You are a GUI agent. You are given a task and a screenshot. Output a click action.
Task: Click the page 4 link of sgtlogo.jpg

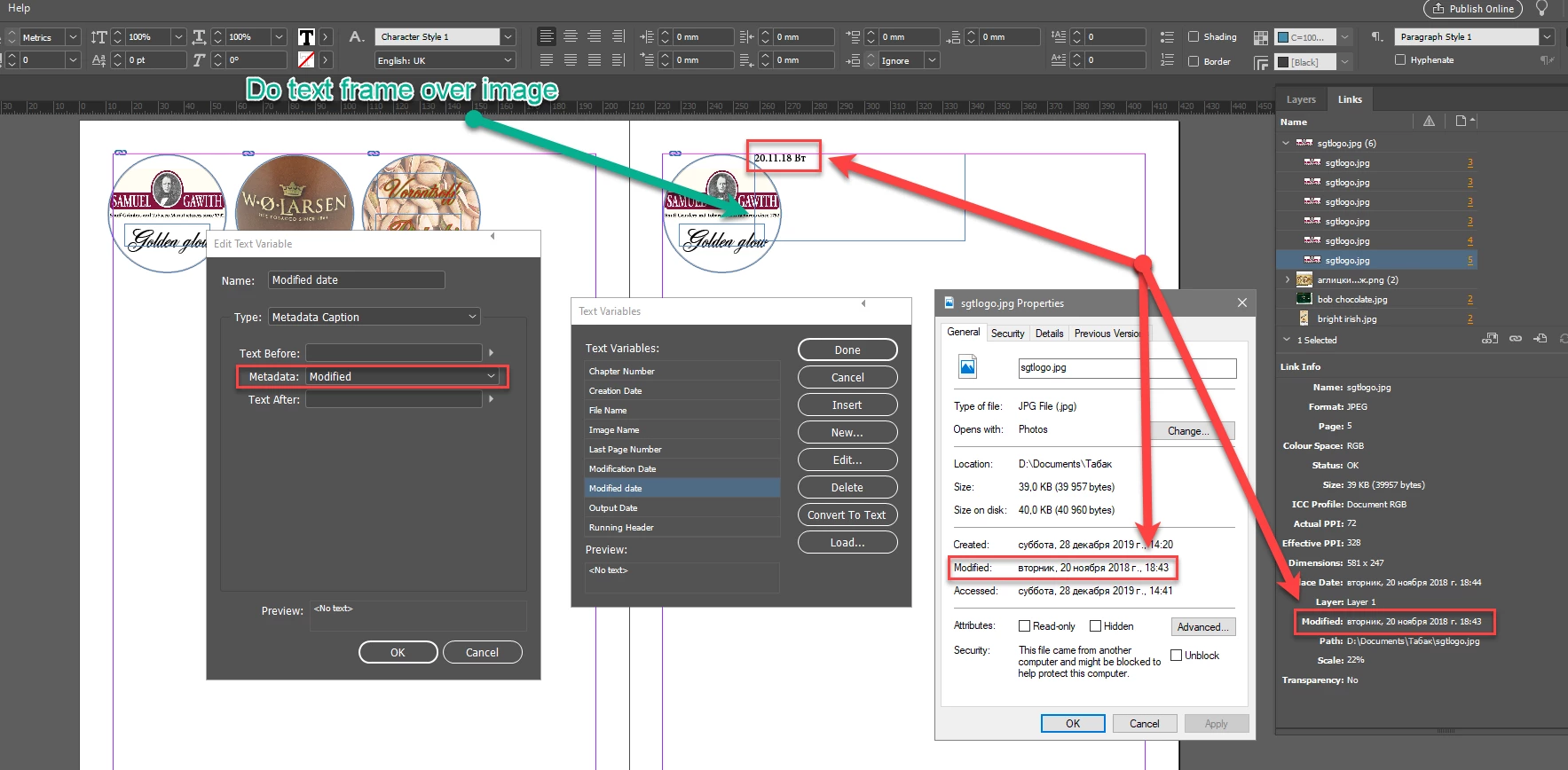pos(1470,240)
